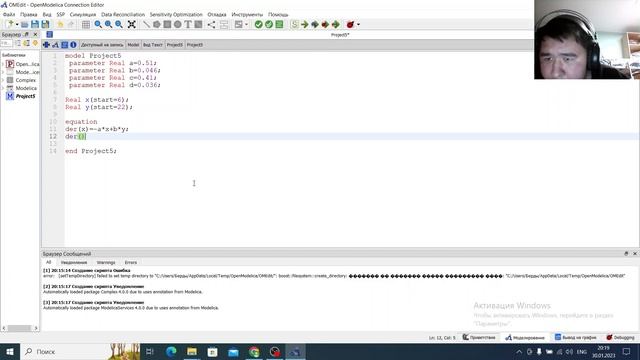Click Simulate with Transformational Debugger arrow
This screenshot has height=360, width=640.
(315, 24)
